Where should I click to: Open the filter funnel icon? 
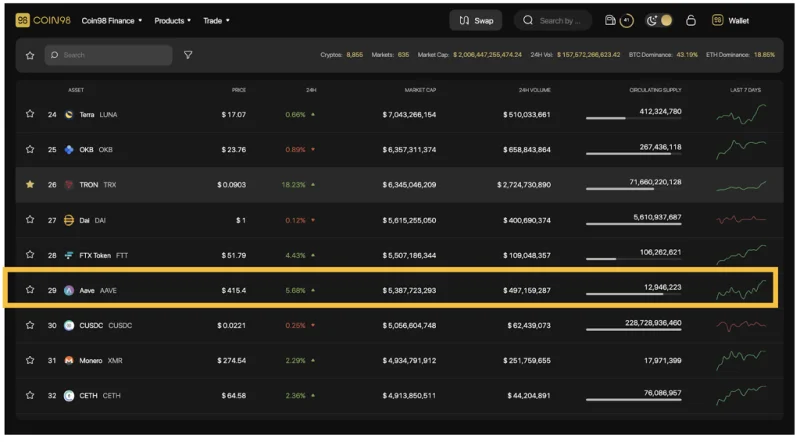tap(188, 55)
